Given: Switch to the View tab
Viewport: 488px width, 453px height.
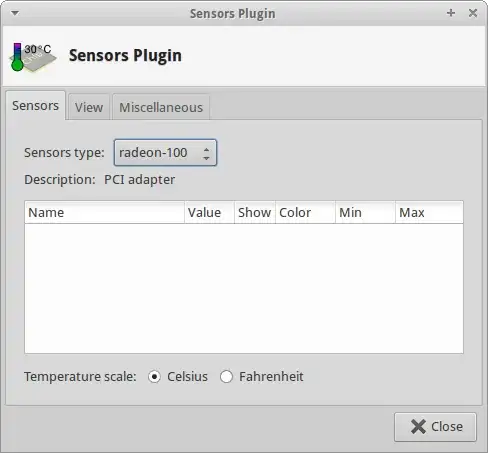Looking at the screenshot, I should (89, 107).
